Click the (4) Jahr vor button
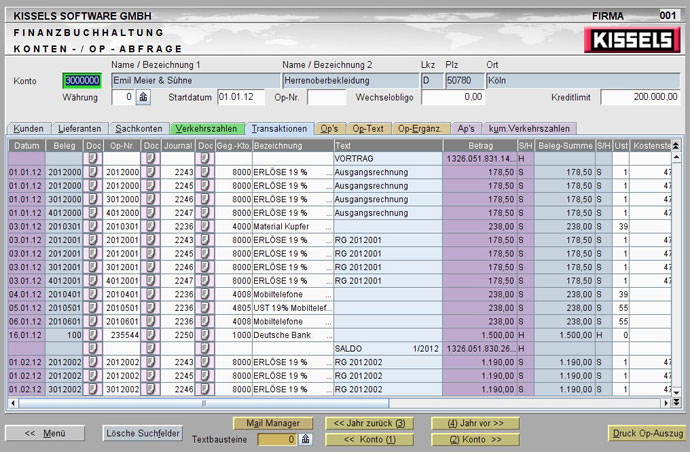Image resolution: width=690 pixels, height=452 pixels. click(475, 423)
